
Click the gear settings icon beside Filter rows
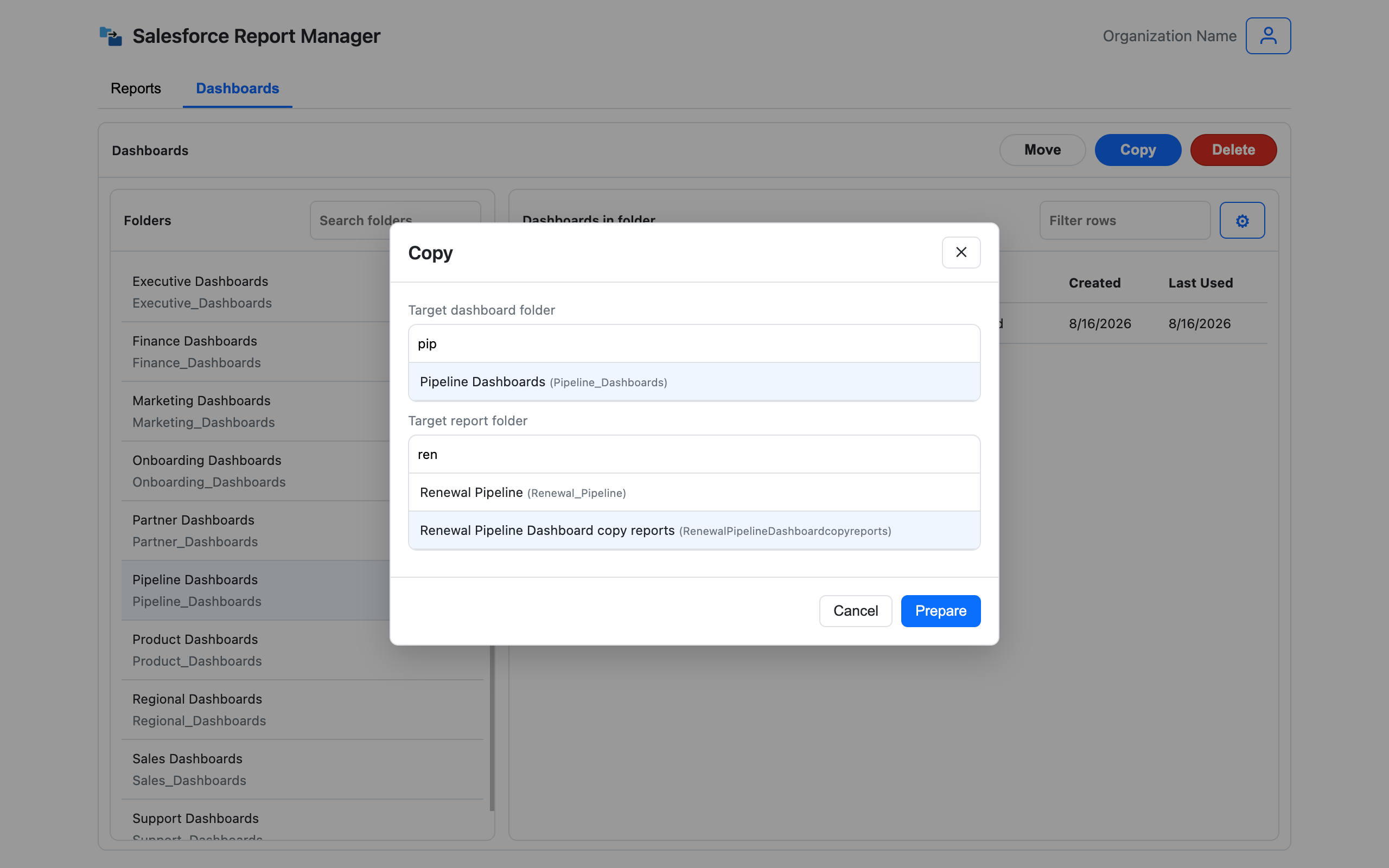pos(1242,220)
